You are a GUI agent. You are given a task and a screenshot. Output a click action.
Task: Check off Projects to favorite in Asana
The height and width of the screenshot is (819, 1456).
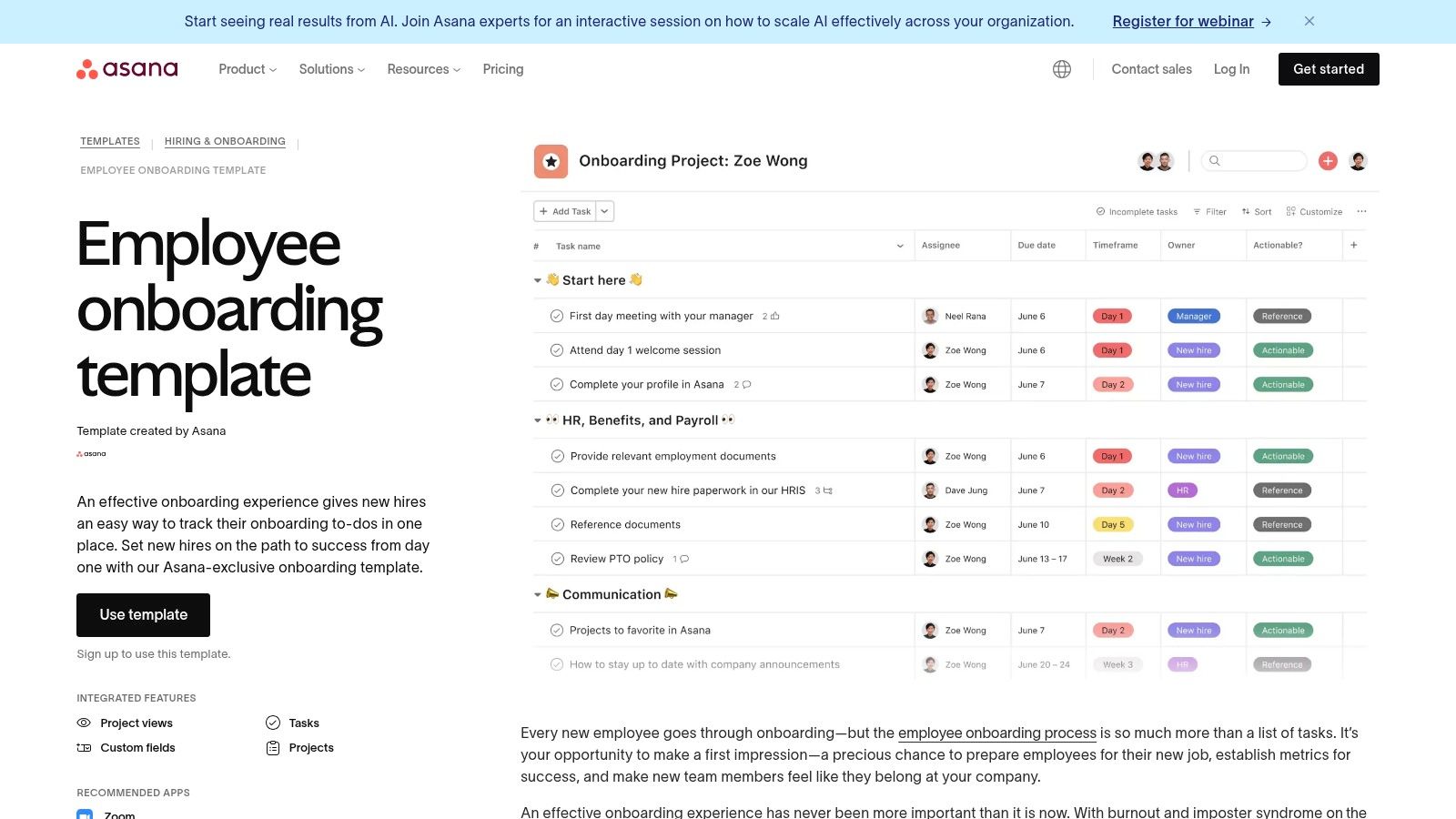point(557,630)
